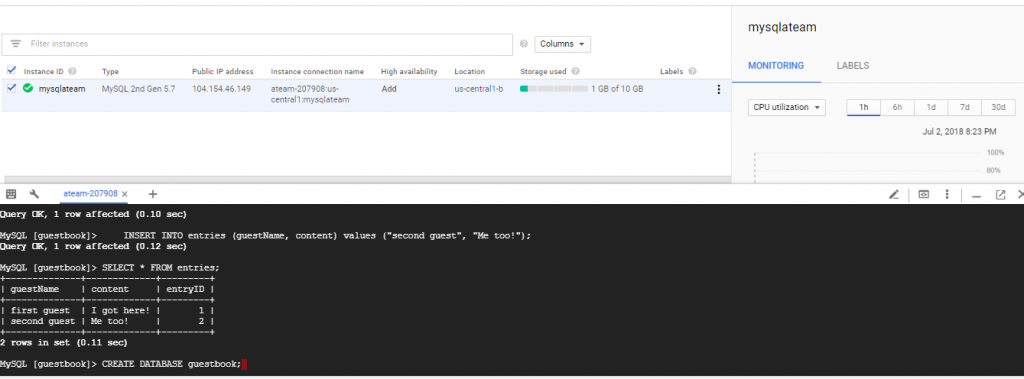Minimize the Cloud Shell panel

[x=977, y=195]
